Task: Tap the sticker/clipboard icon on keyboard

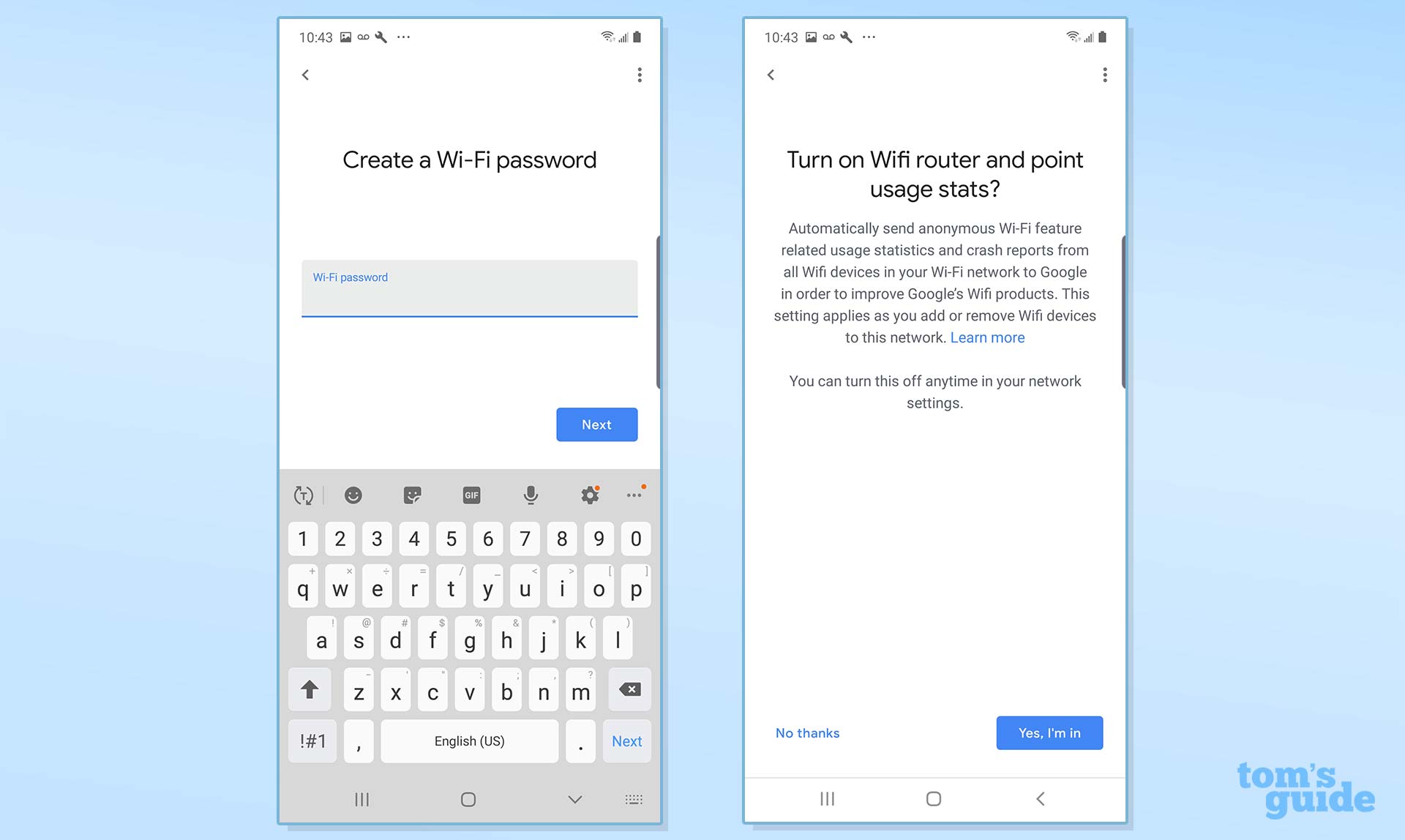Action: coord(412,494)
